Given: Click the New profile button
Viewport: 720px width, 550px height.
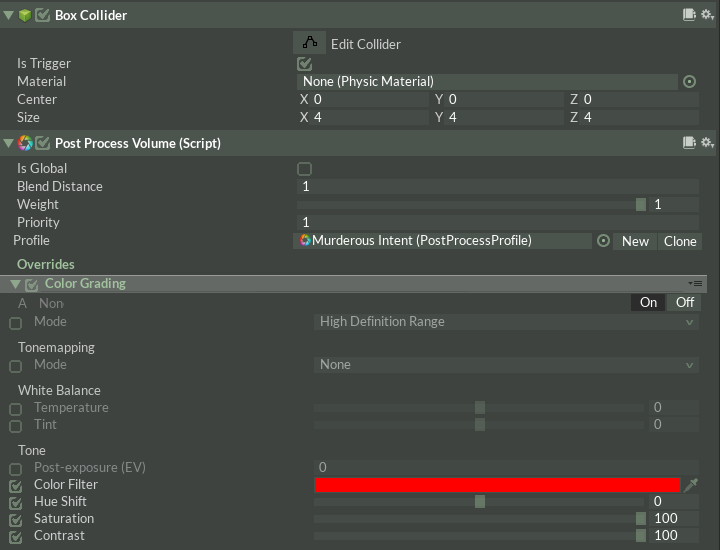Looking at the screenshot, I should pyautogui.click(x=635, y=241).
